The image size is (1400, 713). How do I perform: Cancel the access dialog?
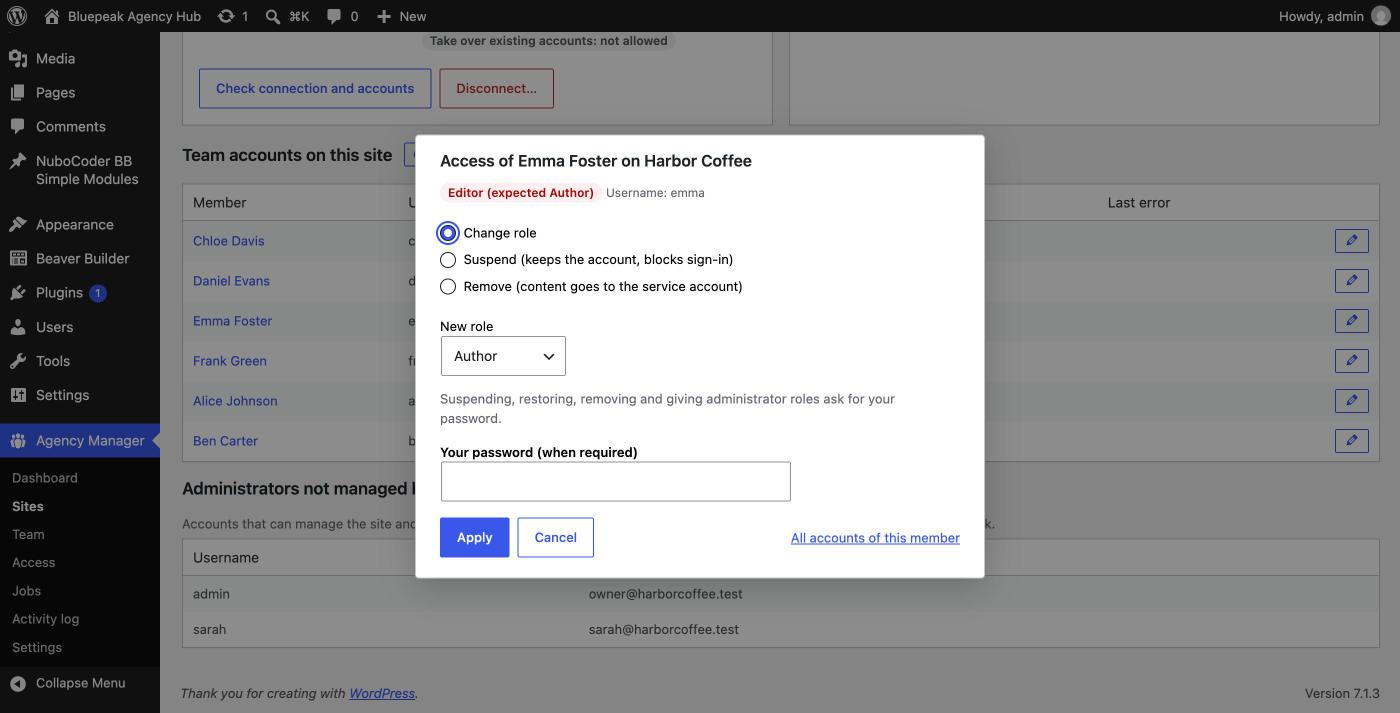[x=555, y=538]
